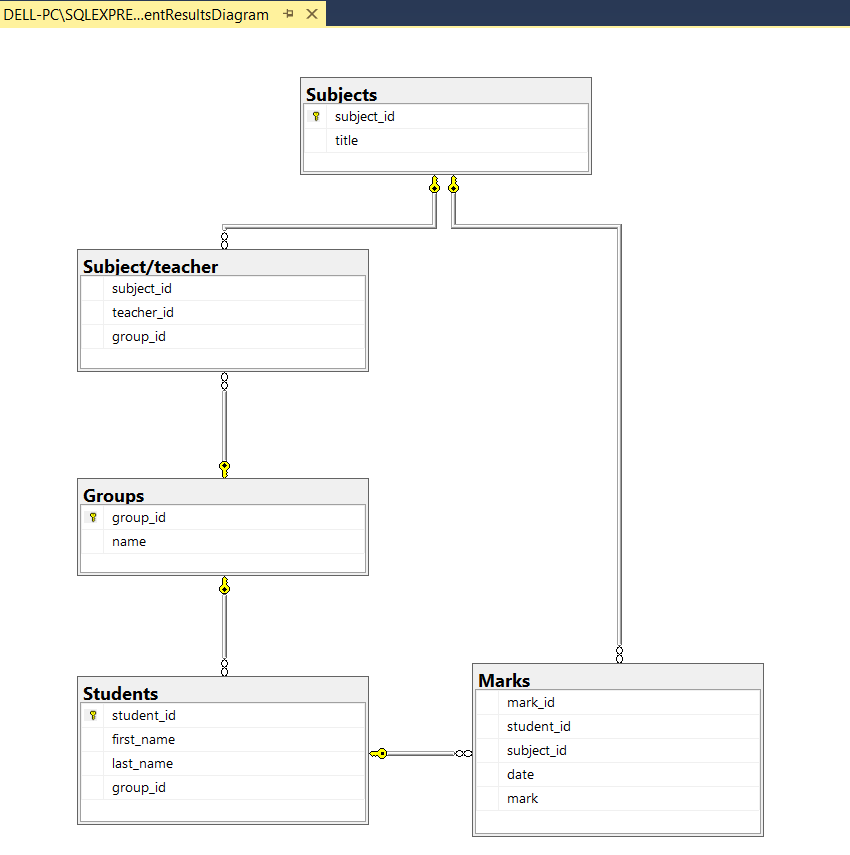This screenshot has height=855, width=850.
Task: Select the Marks table header
Action: pyautogui.click(x=615, y=680)
